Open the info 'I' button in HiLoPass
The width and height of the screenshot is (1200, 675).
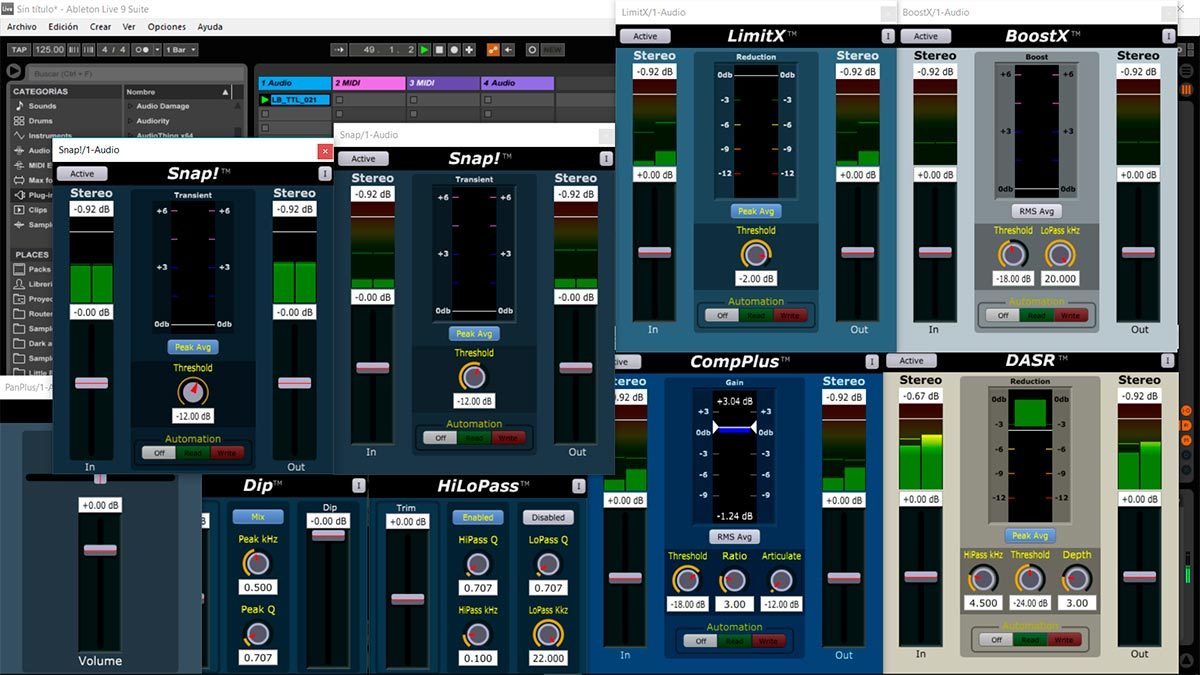[580, 486]
